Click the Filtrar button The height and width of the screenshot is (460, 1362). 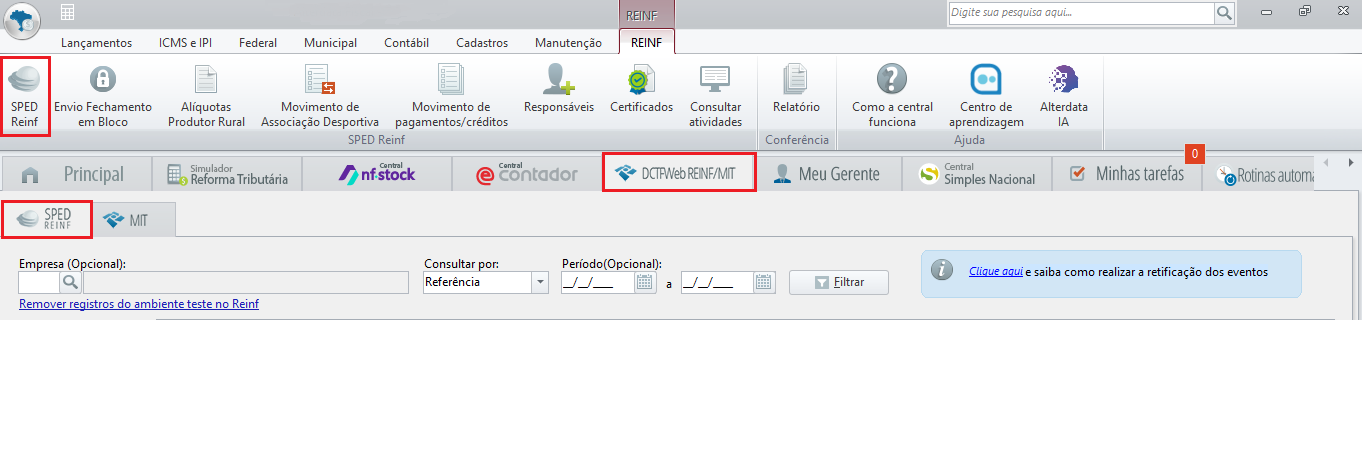tap(839, 282)
